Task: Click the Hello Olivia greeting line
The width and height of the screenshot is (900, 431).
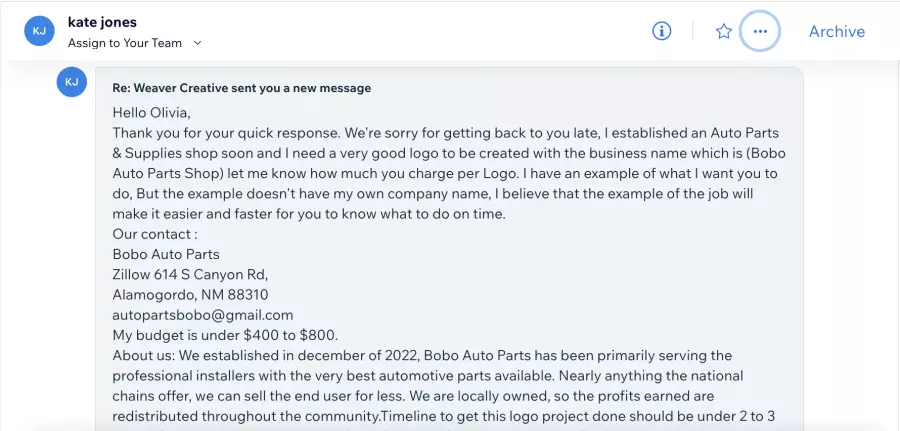Action: (x=151, y=112)
